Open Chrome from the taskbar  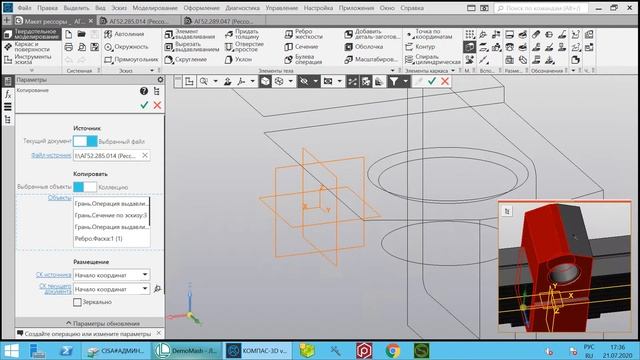pyautogui.click(x=393, y=351)
